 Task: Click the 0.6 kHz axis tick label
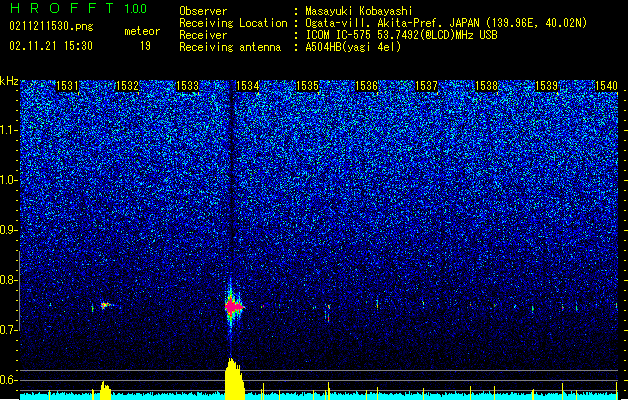tap(8, 380)
